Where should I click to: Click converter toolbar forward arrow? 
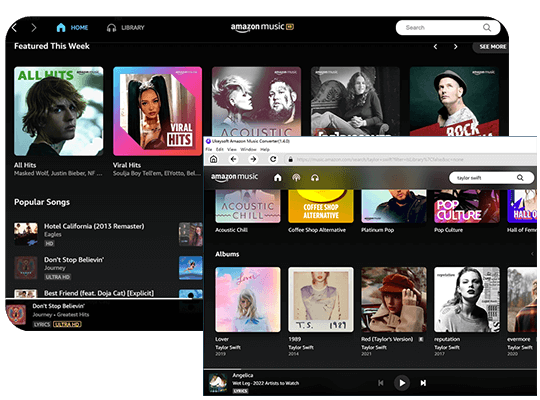tap(253, 159)
